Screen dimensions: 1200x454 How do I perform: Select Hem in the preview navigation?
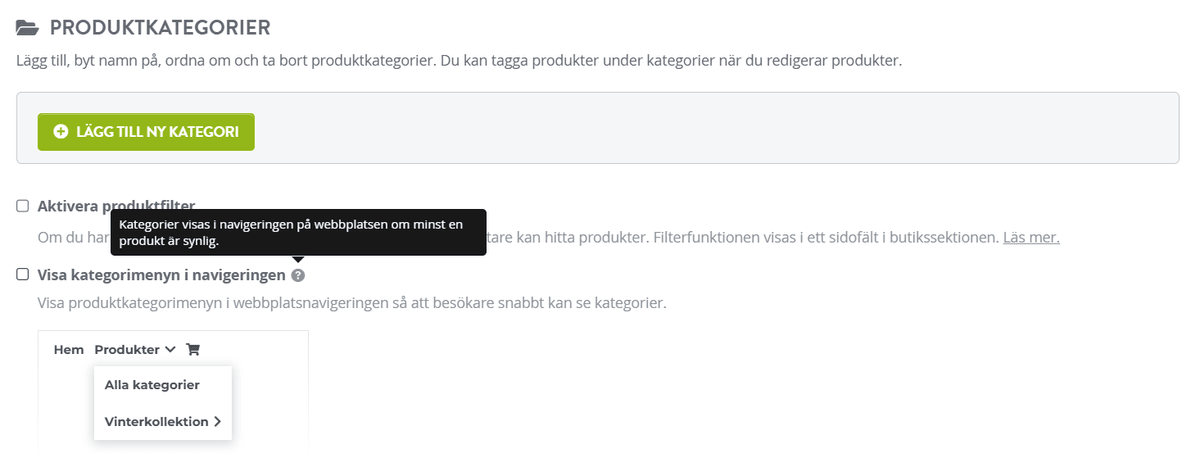(69, 350)
